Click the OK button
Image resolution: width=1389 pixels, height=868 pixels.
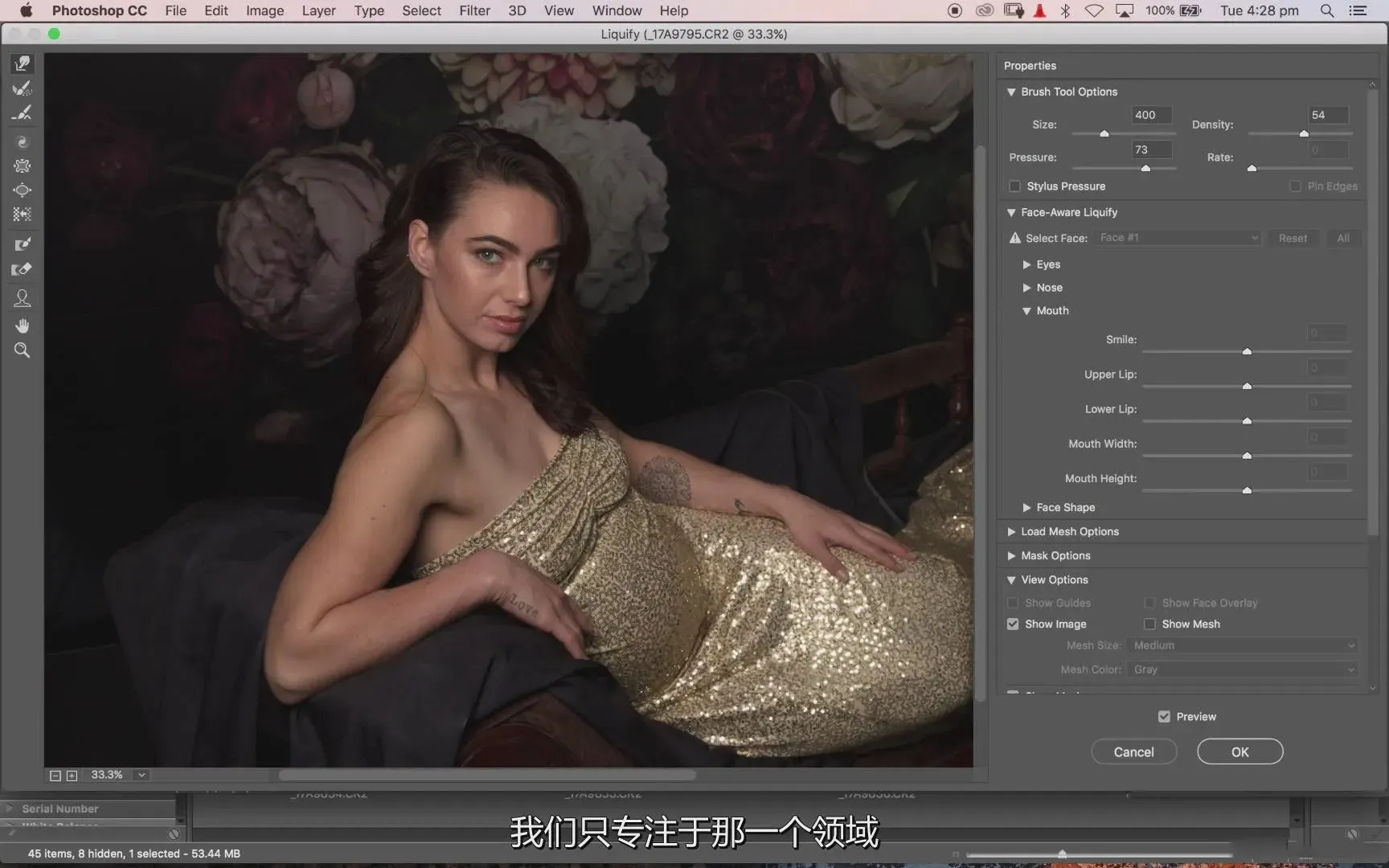coord(1239,752)
